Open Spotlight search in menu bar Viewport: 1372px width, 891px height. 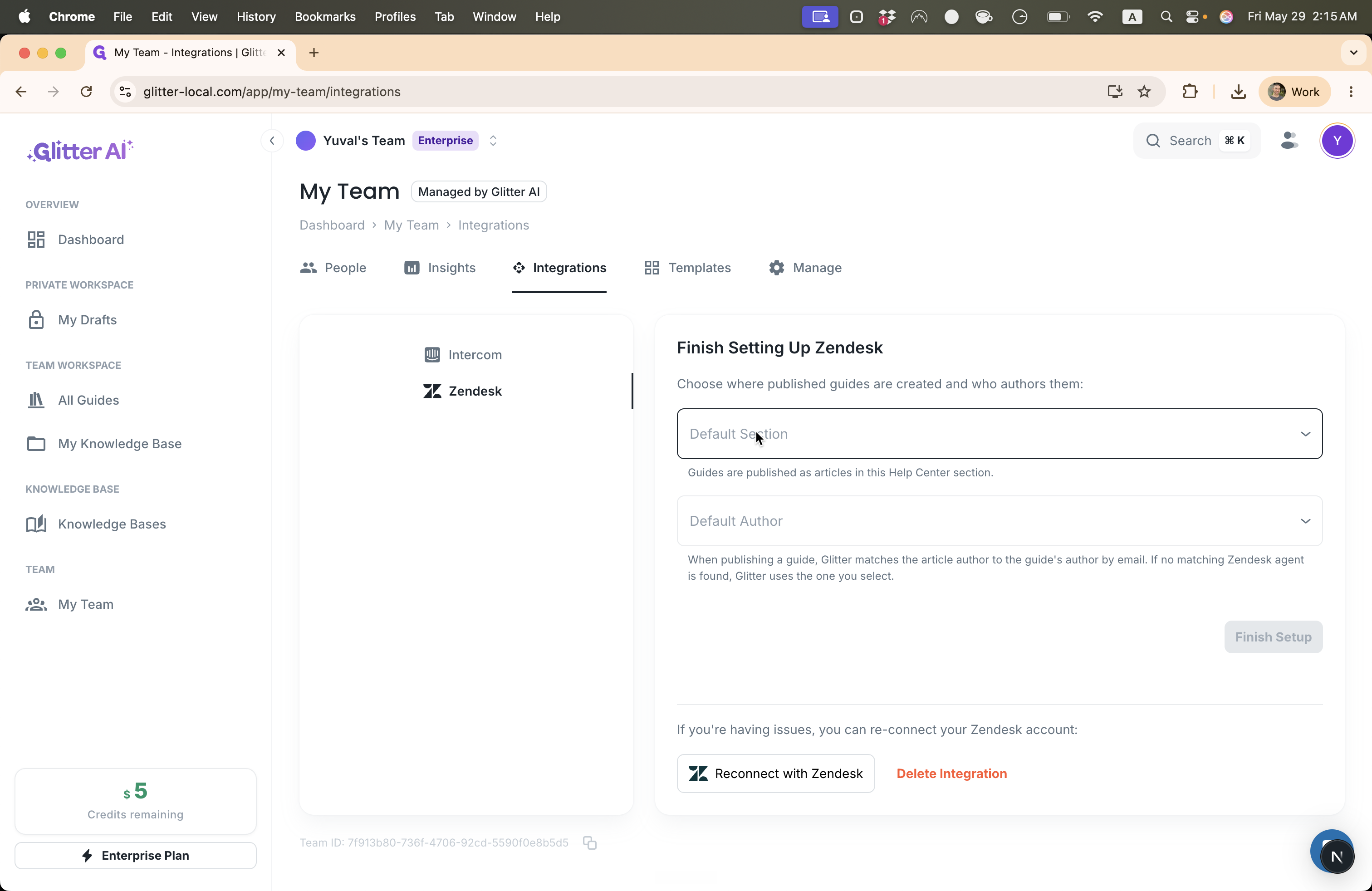click(x=1166, y=17)
